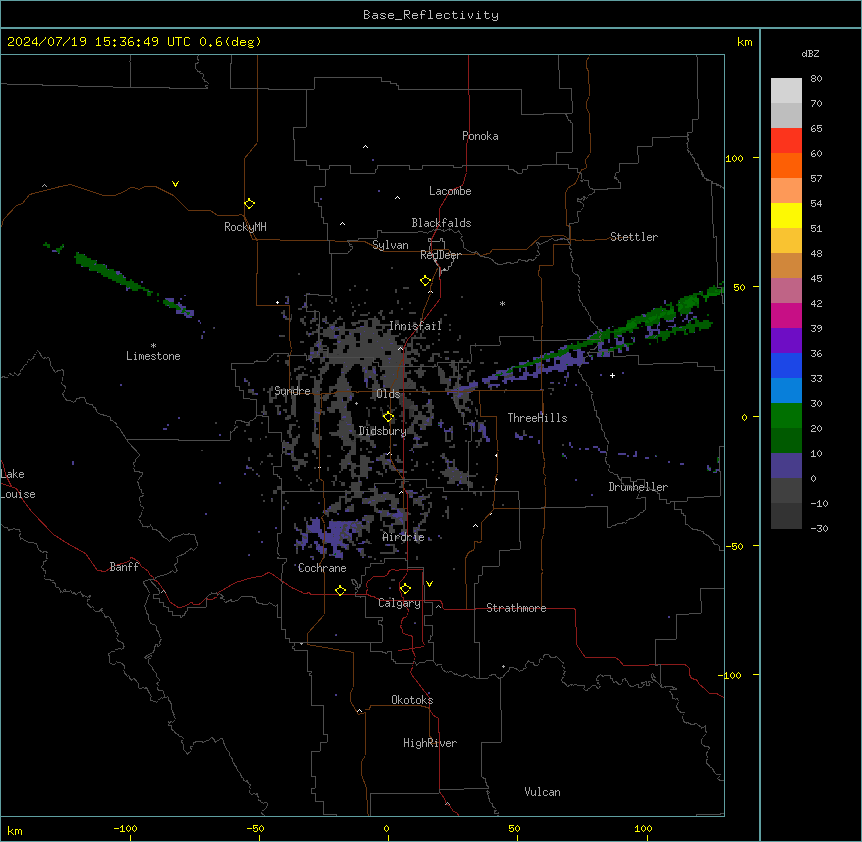Click the yellow V marker northeast of Calgary
The height and width of the screenshot is (842, 862).
tap(429, 584)
